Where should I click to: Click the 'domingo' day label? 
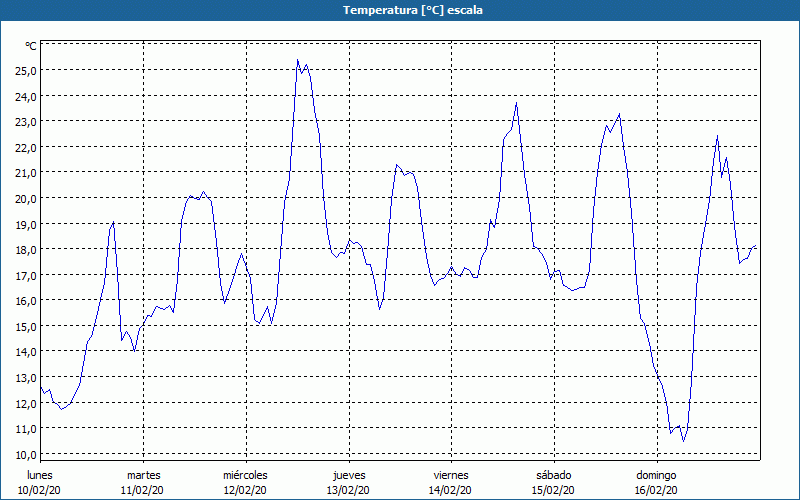pyautogui.click(x=656, y=475)
